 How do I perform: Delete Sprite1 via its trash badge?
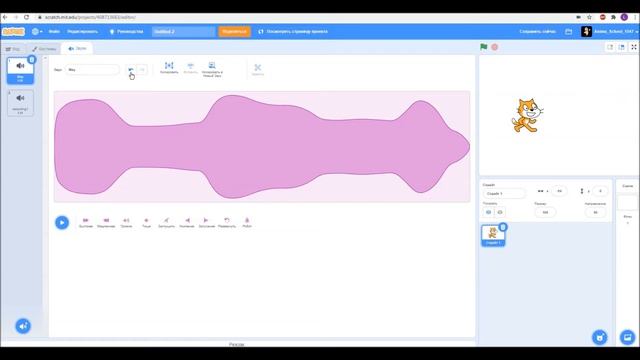coord(503,227)
